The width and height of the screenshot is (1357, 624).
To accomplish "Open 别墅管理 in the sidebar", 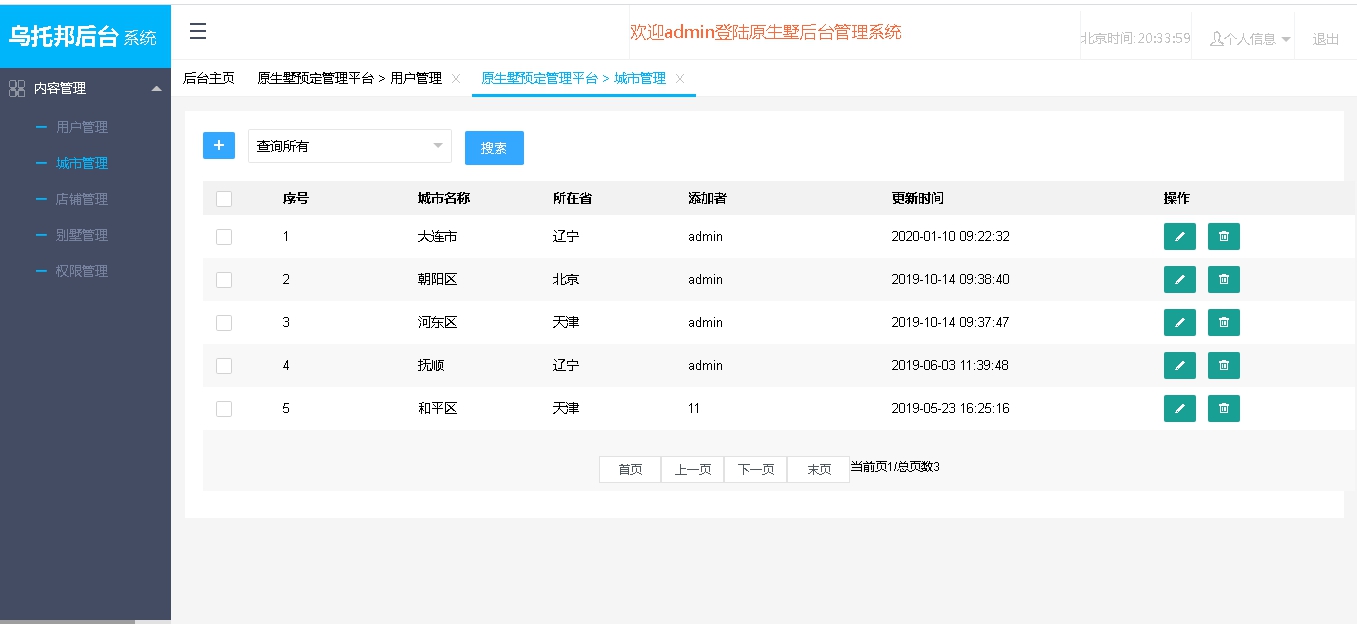I will click(82, 235).
